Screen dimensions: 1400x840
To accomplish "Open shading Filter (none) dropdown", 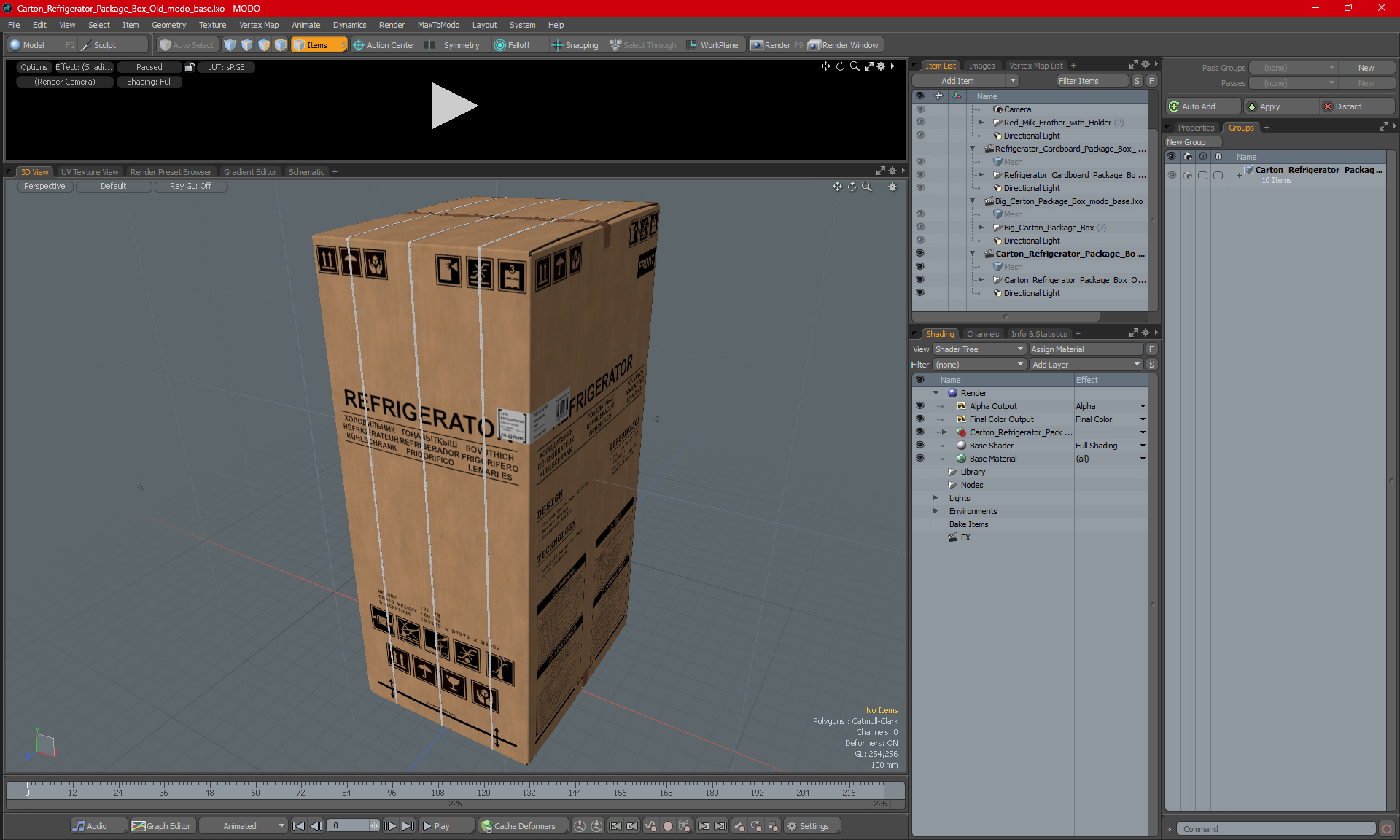I will pyautogui.click(x=979, y=365).
